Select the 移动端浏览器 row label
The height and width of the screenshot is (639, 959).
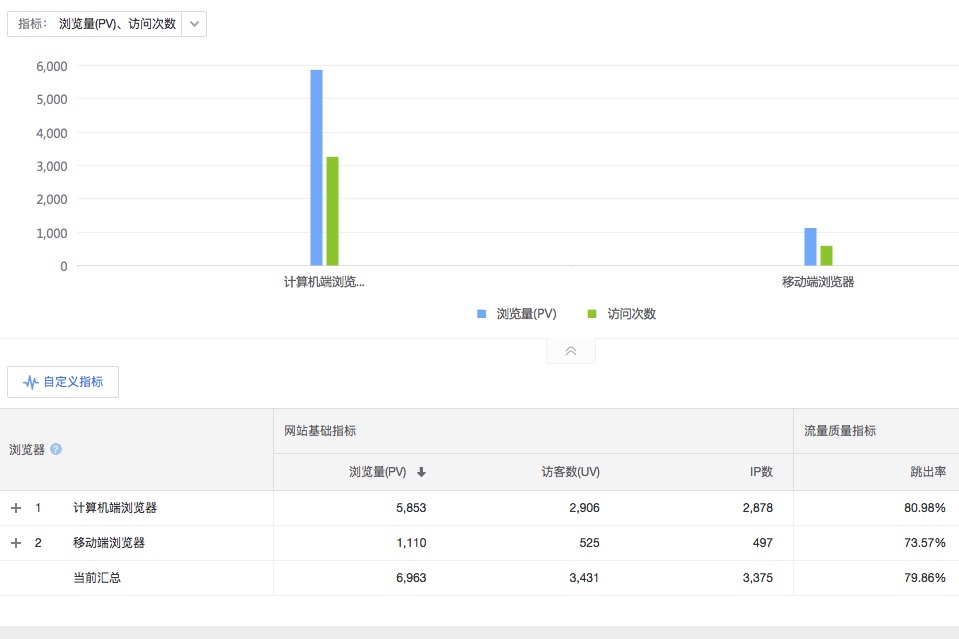tap(109, 543)
